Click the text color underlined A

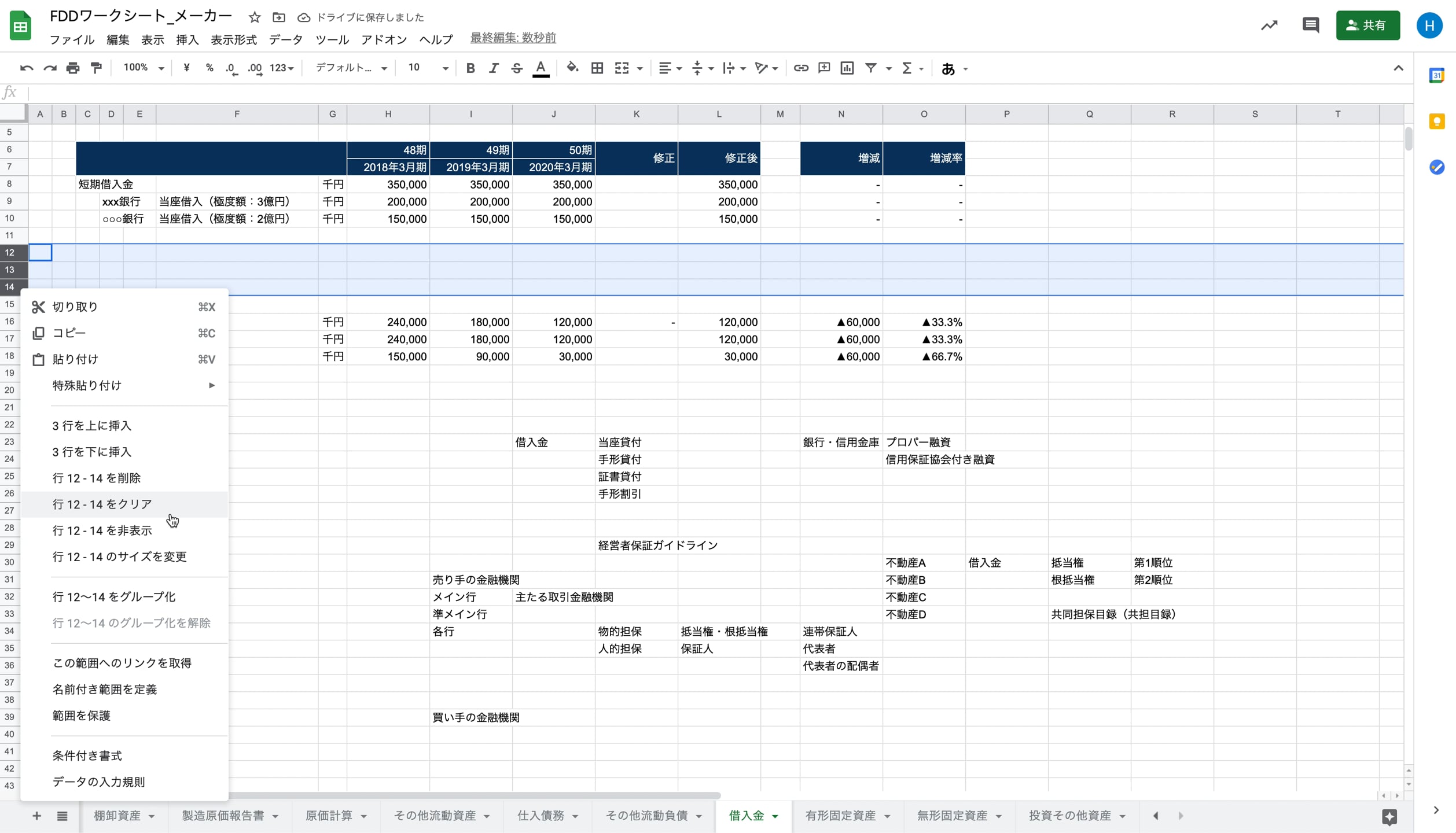[x=541, y=68]
